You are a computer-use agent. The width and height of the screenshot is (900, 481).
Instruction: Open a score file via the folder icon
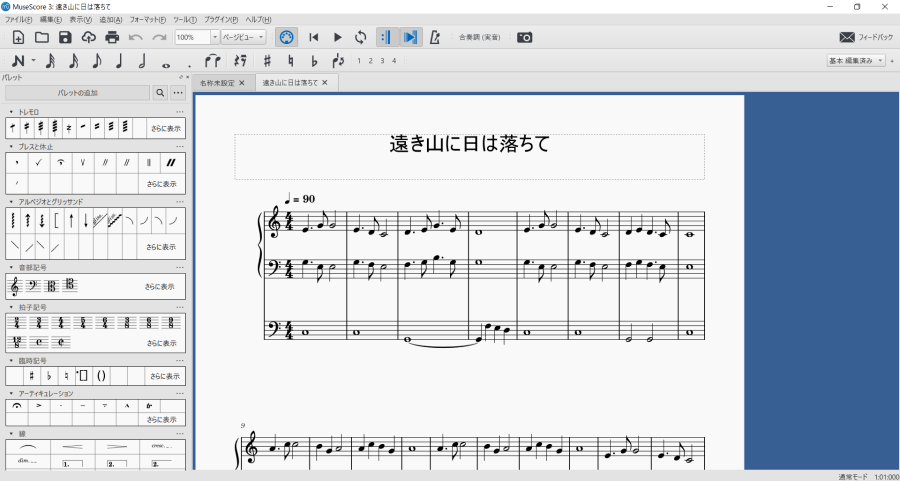point(41,37)
